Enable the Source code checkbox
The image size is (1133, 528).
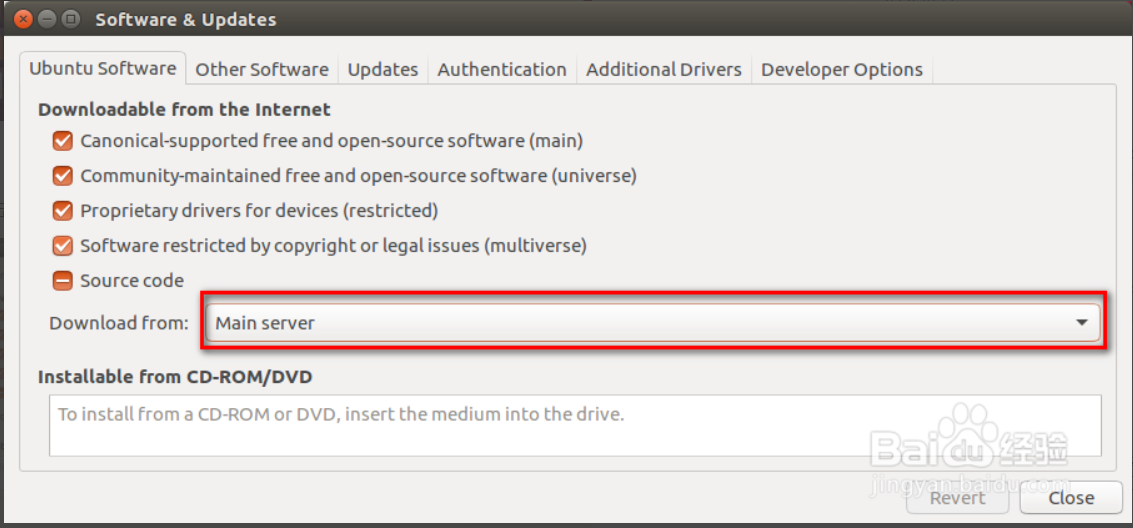tap(63, 281)
